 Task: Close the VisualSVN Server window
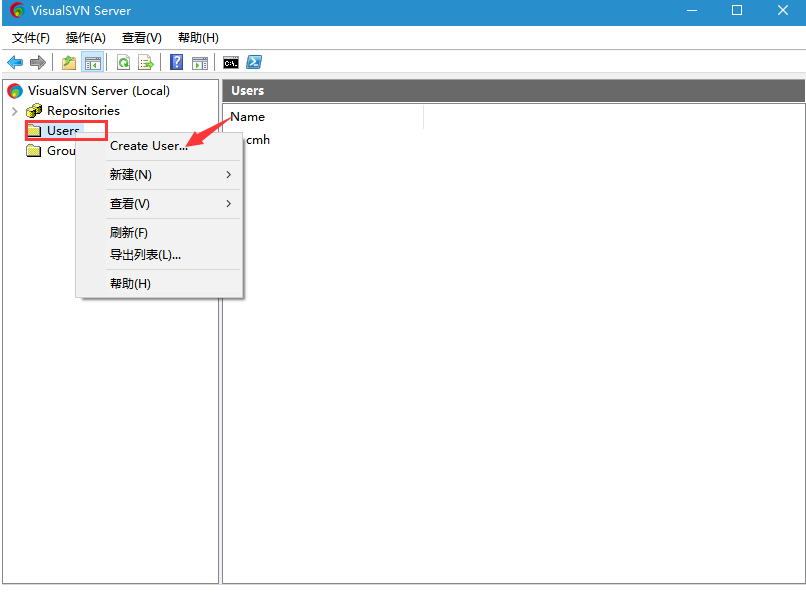(782, 10)
